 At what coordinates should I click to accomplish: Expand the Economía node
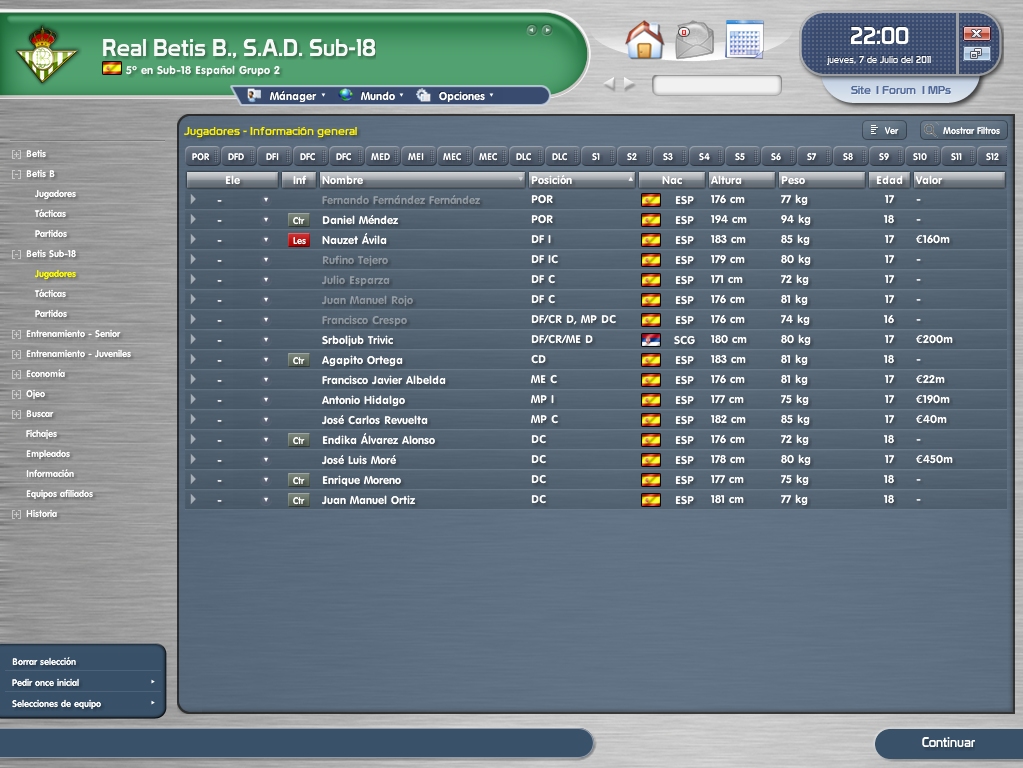(x=16, y=375)
